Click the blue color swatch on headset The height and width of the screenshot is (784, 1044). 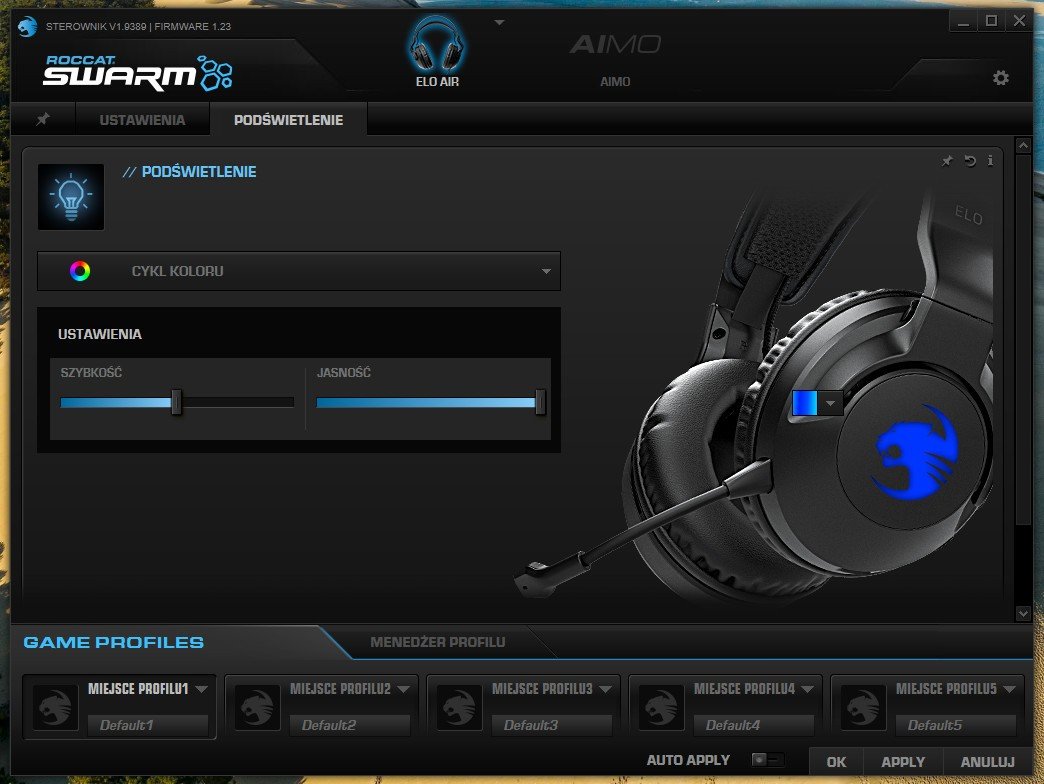805,403
